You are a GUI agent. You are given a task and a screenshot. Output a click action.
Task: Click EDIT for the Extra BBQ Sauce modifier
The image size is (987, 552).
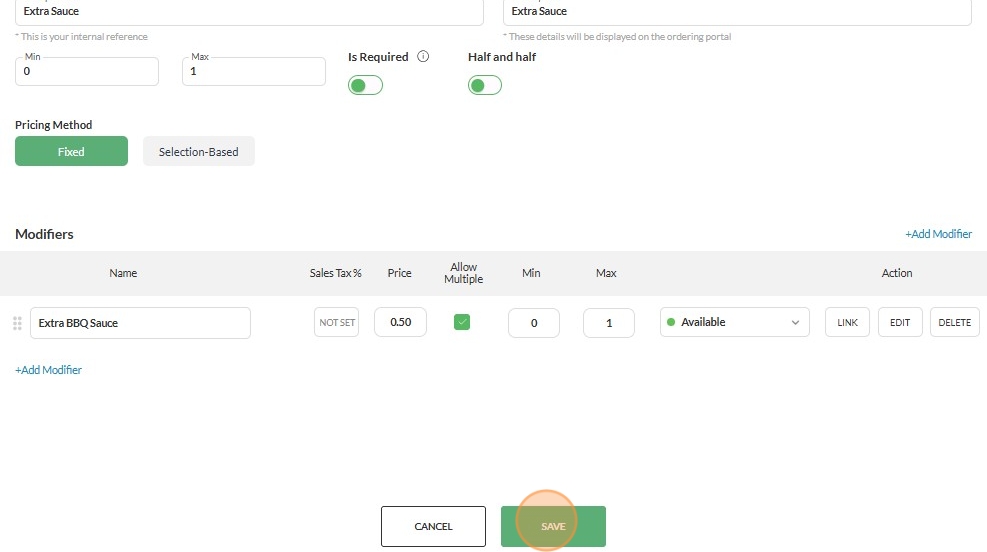point(900,322)
